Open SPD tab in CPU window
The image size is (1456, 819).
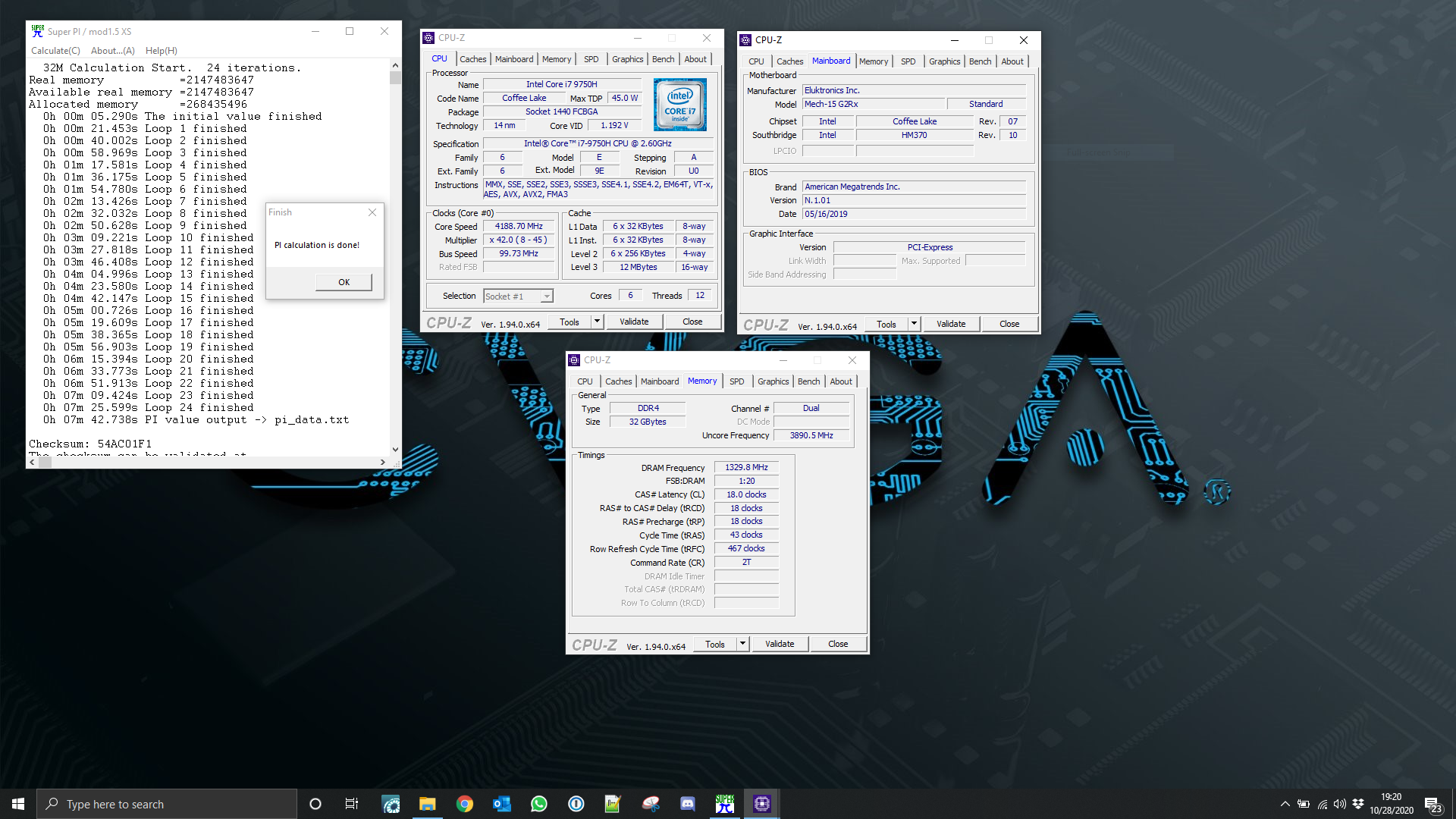click(x=591, y=59)
